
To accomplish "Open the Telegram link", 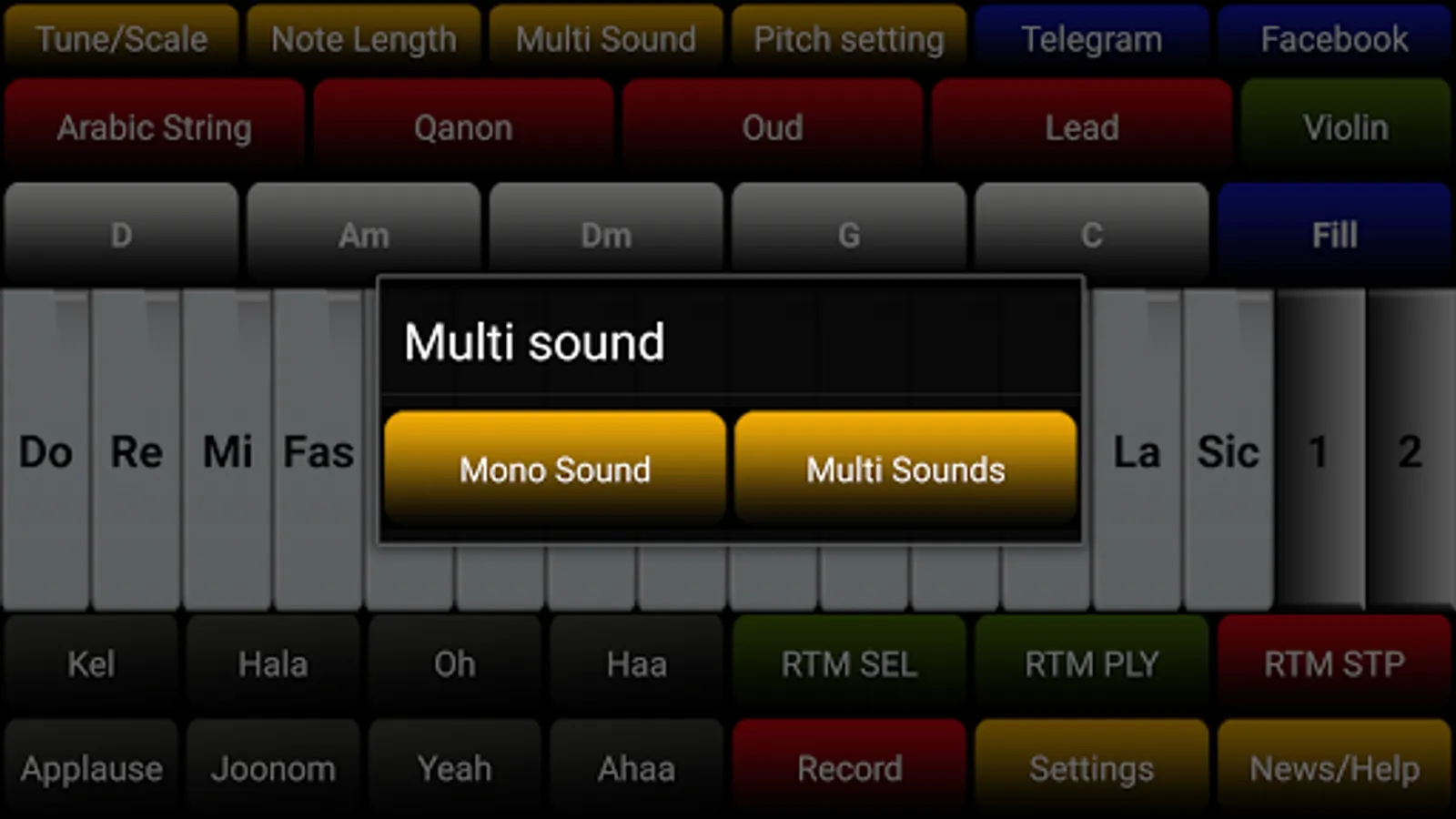I will click(1092, 39).
